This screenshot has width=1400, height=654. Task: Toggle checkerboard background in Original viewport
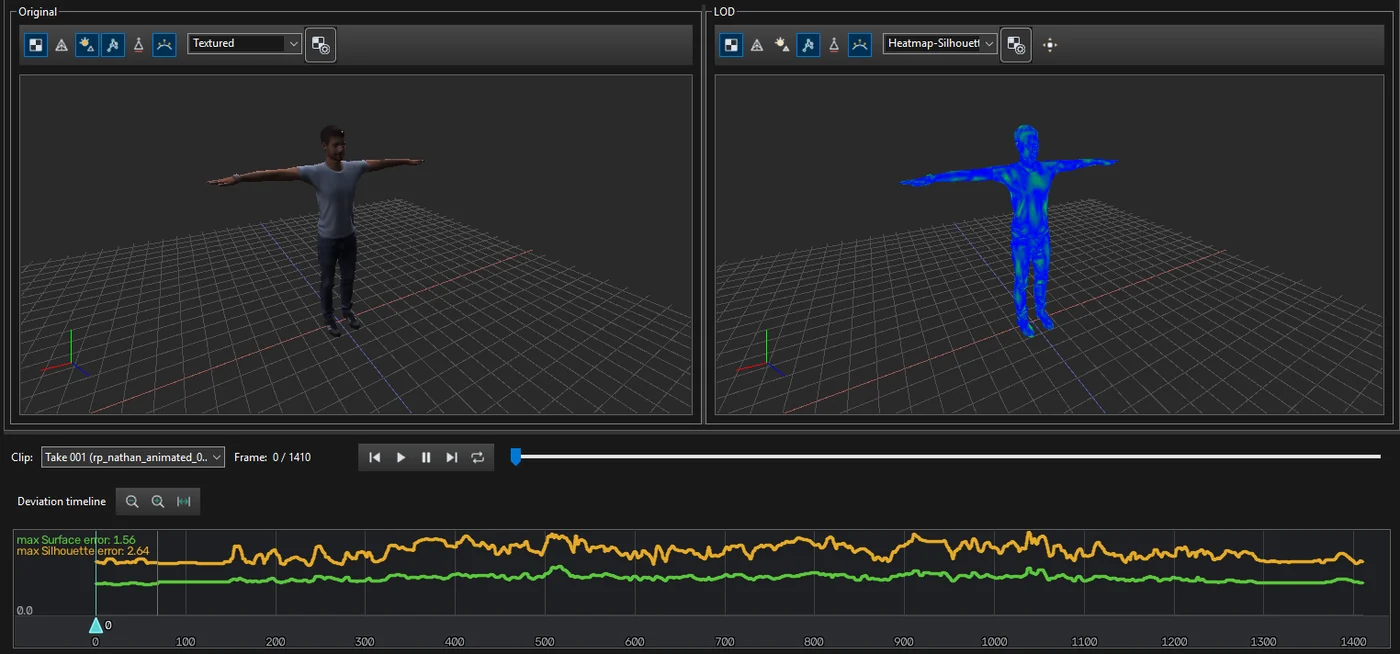36,45
